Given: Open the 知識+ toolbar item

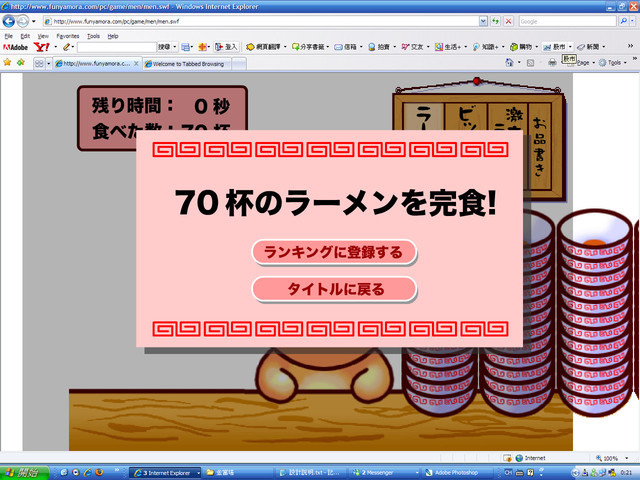Looking at the screenshot, I should point(486,47).
